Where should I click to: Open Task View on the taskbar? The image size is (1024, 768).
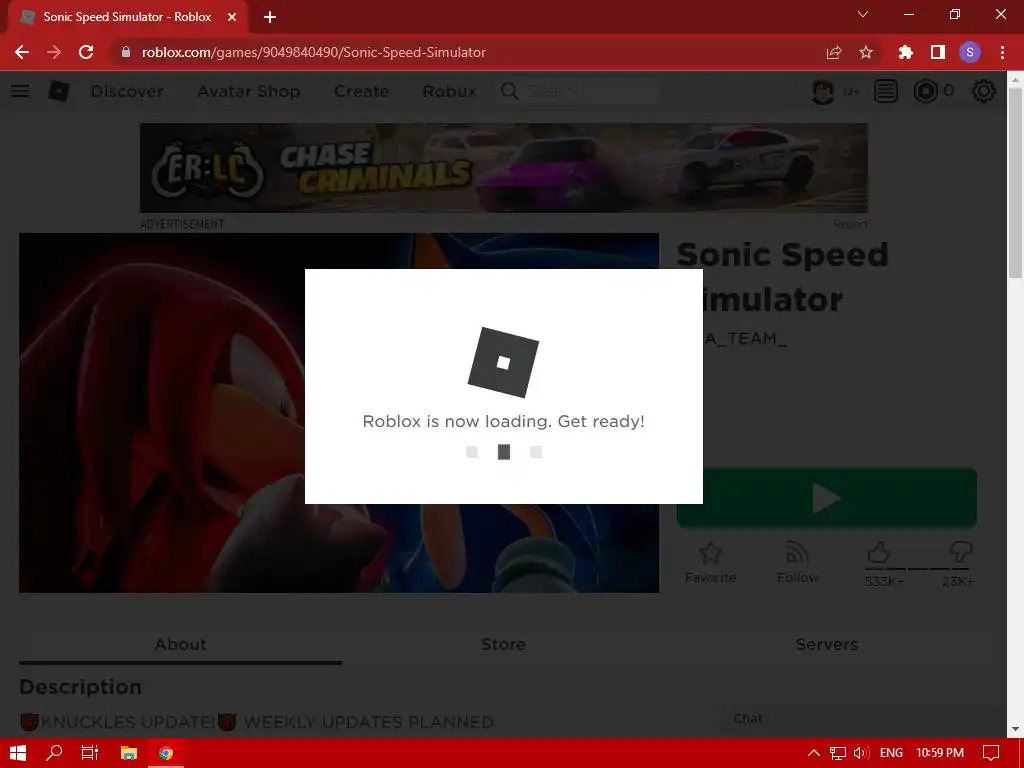point(90,753)
